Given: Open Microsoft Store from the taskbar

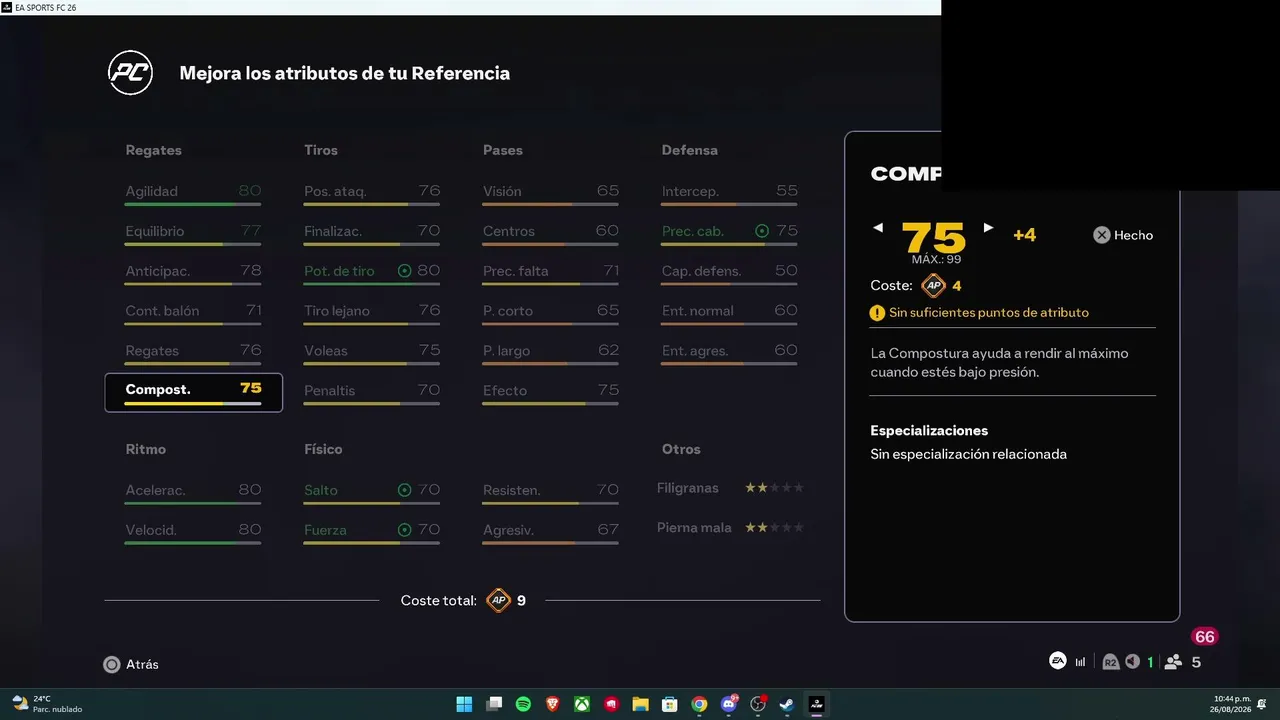Looking at the screenshot, I should pos(670,704).
